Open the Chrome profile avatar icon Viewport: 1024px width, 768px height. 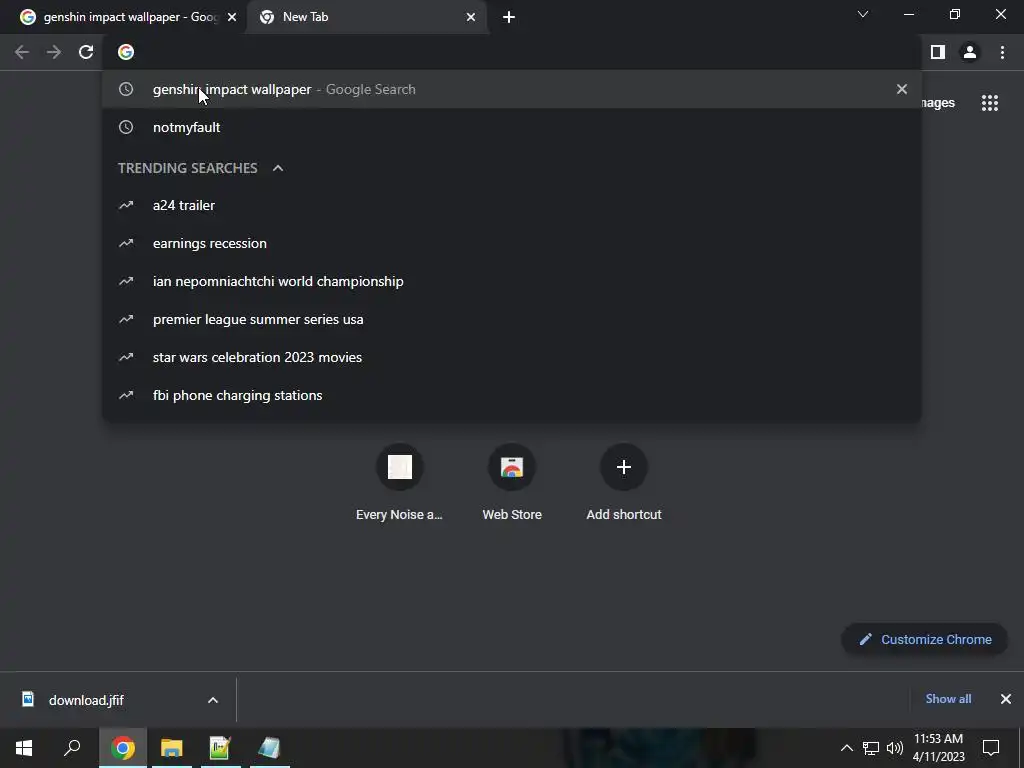pos(970,52)
